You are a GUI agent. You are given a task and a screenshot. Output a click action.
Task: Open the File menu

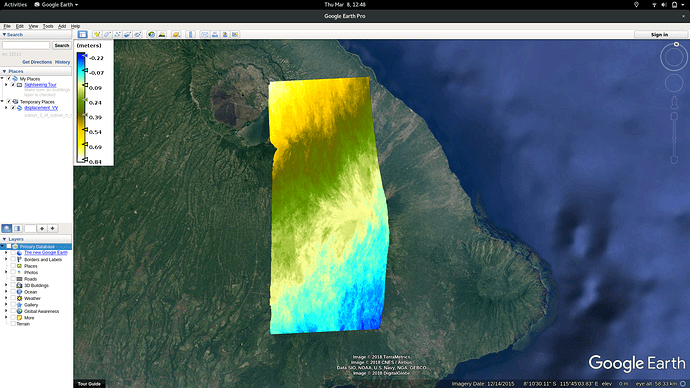pos(7,26)
